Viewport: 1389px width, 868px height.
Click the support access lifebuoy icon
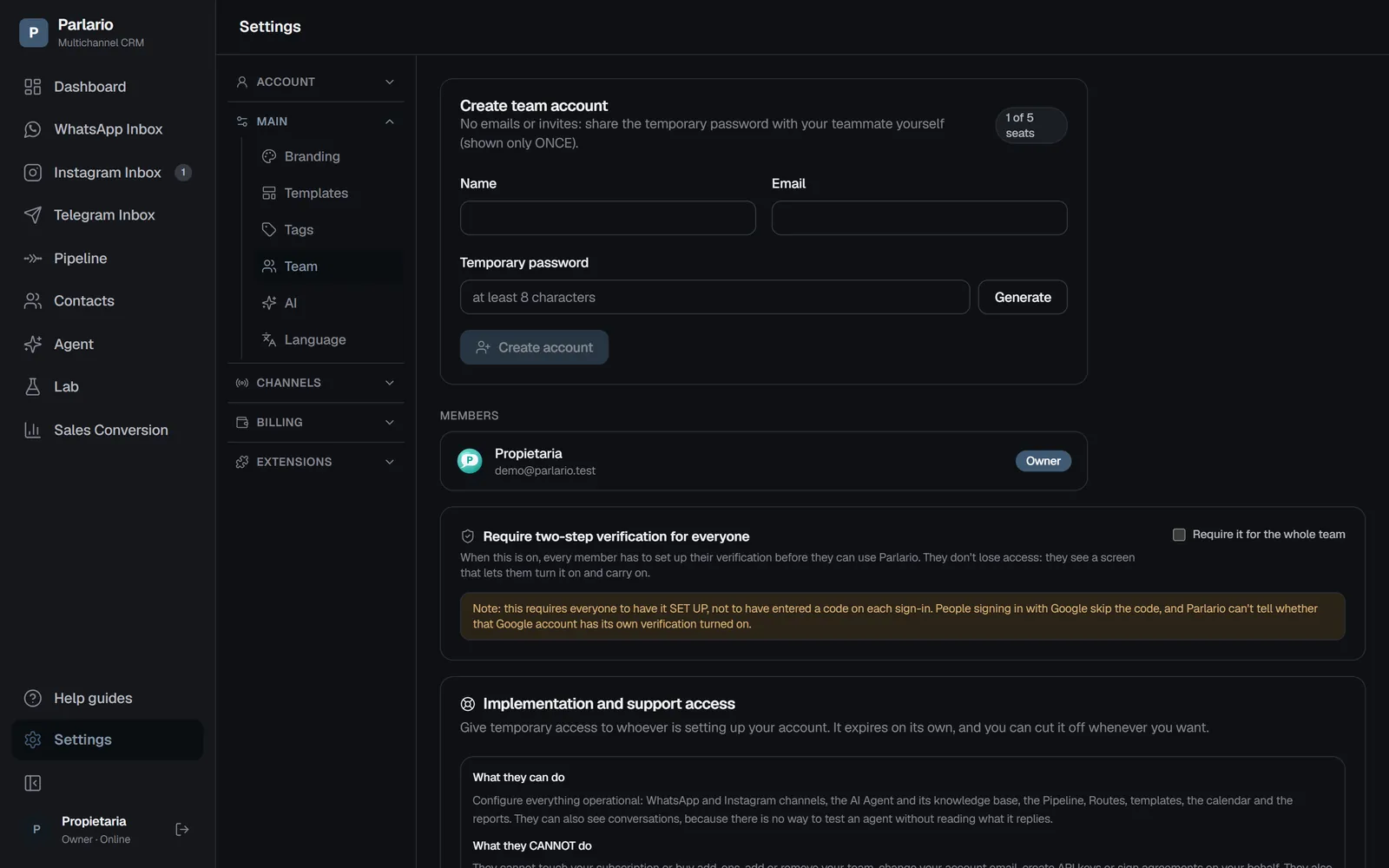[468, 704]
